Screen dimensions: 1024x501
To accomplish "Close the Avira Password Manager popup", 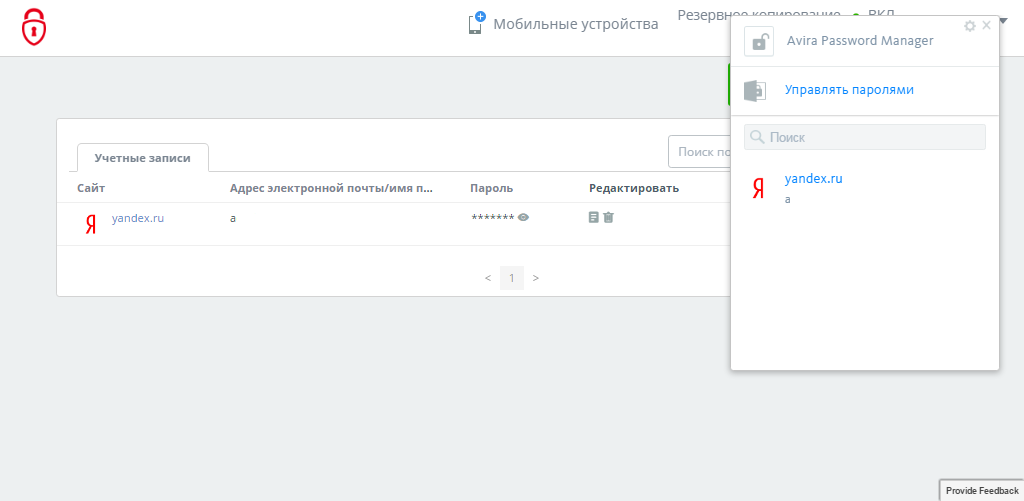I will tap(986, 25).
